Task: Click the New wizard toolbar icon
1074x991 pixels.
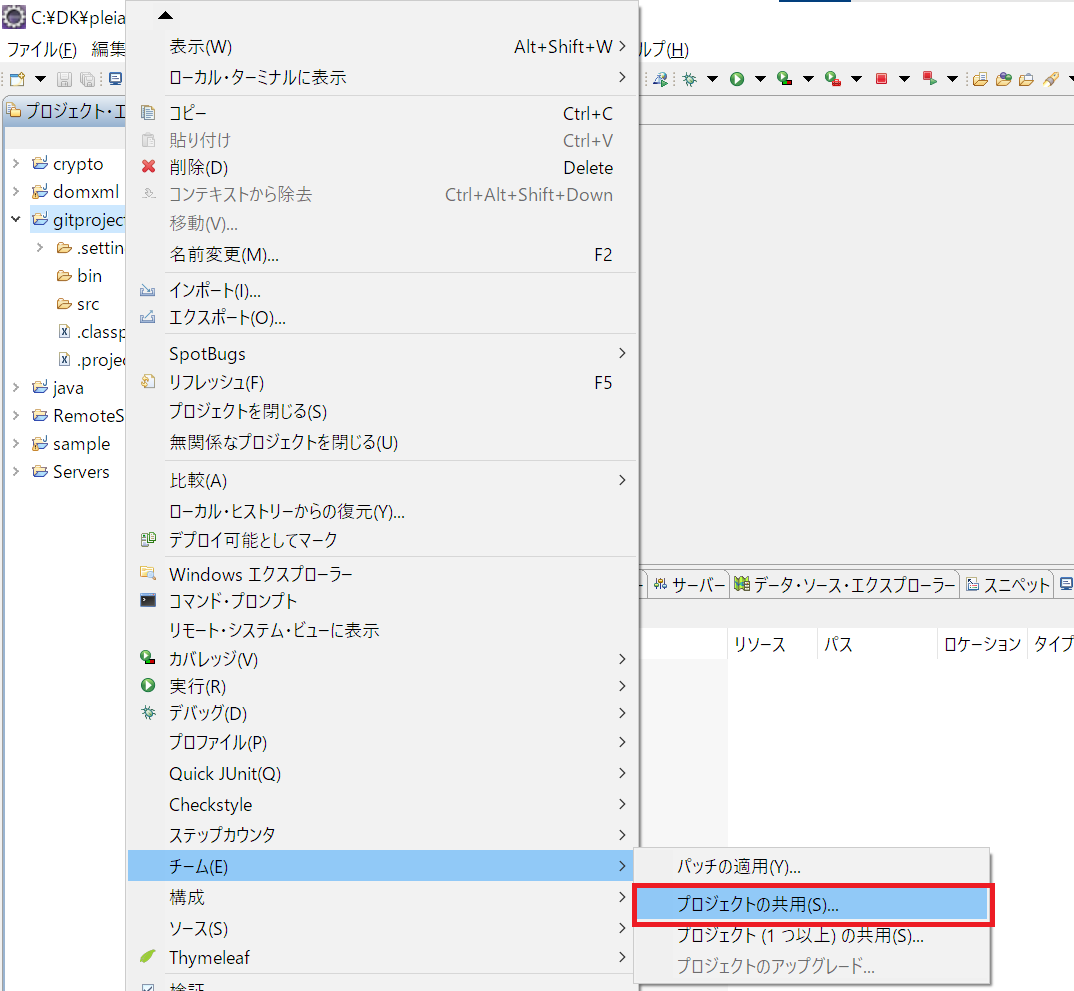Action: pyautogui.click(x=17, y=79)
